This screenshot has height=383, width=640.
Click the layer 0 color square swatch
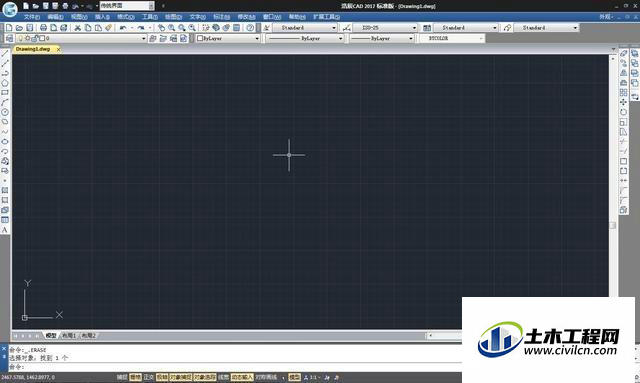[42, 38]
